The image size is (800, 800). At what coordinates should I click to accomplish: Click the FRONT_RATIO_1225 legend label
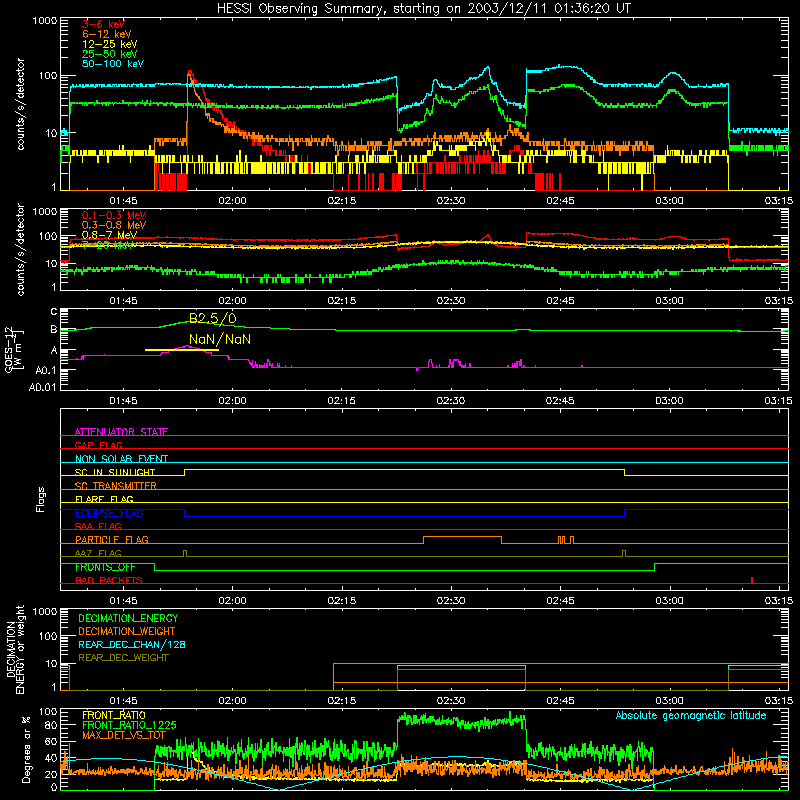tap(129, 725)
